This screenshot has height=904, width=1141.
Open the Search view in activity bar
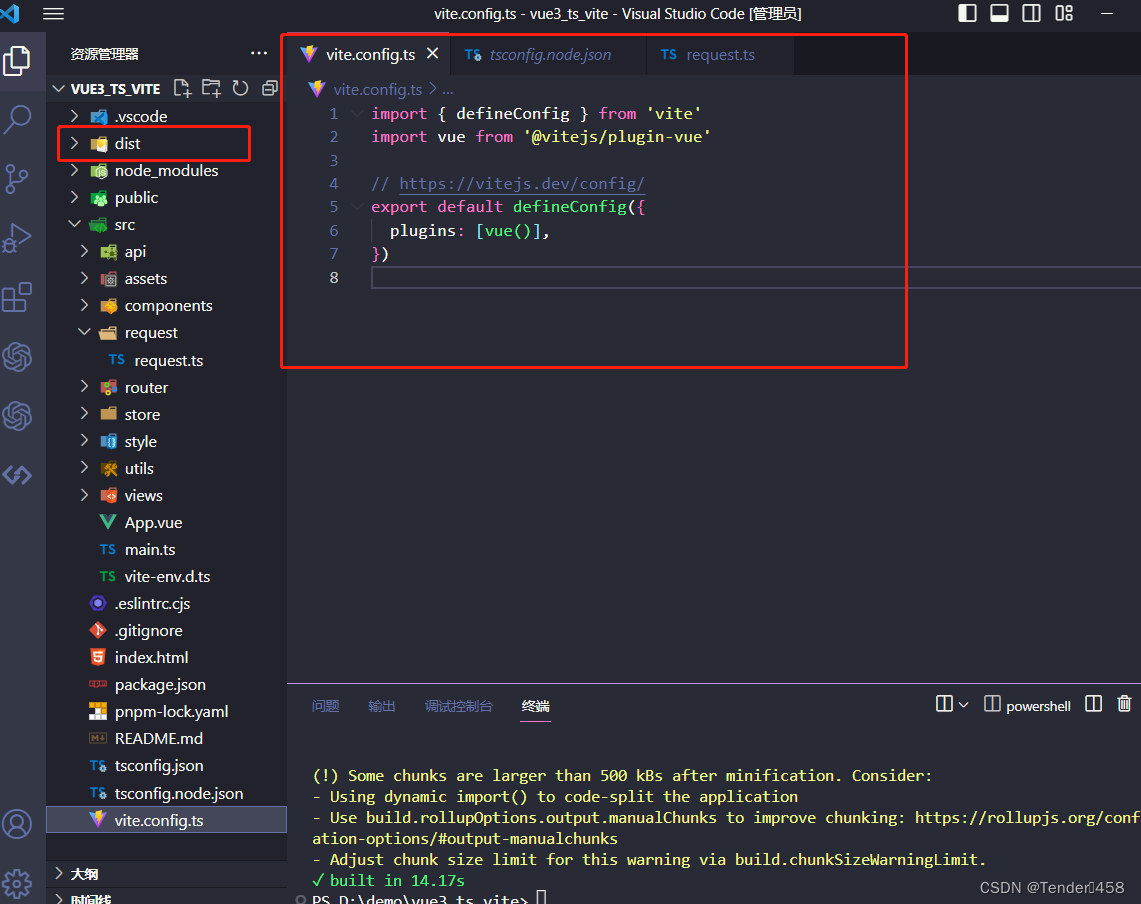[21, 119]
